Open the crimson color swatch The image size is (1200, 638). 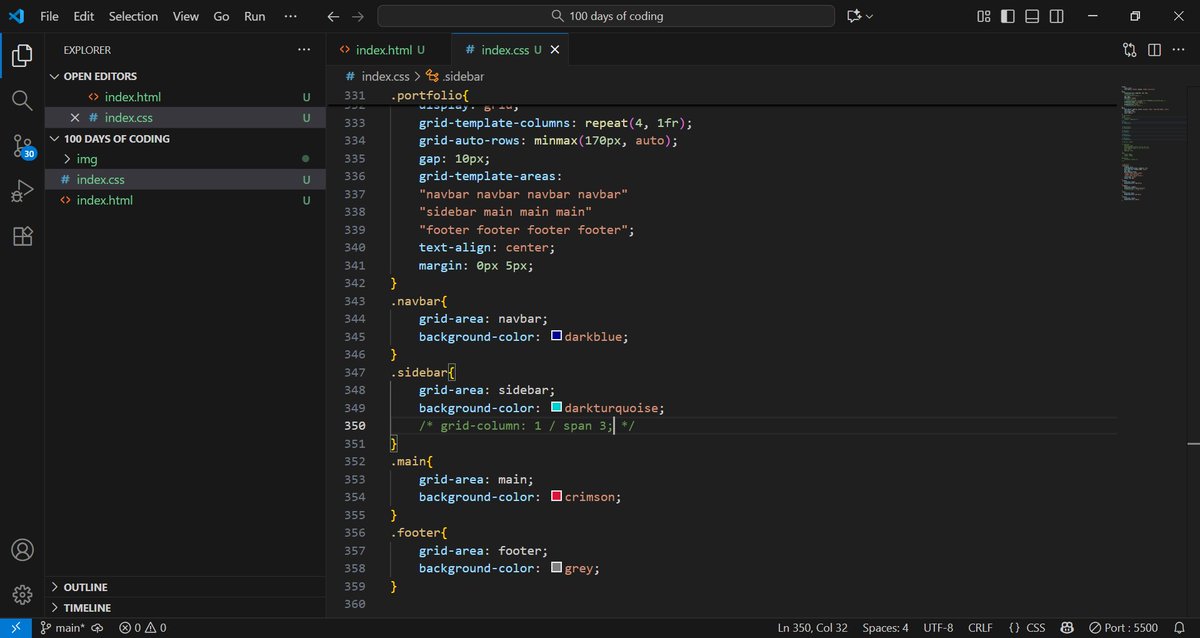[557, 496]
